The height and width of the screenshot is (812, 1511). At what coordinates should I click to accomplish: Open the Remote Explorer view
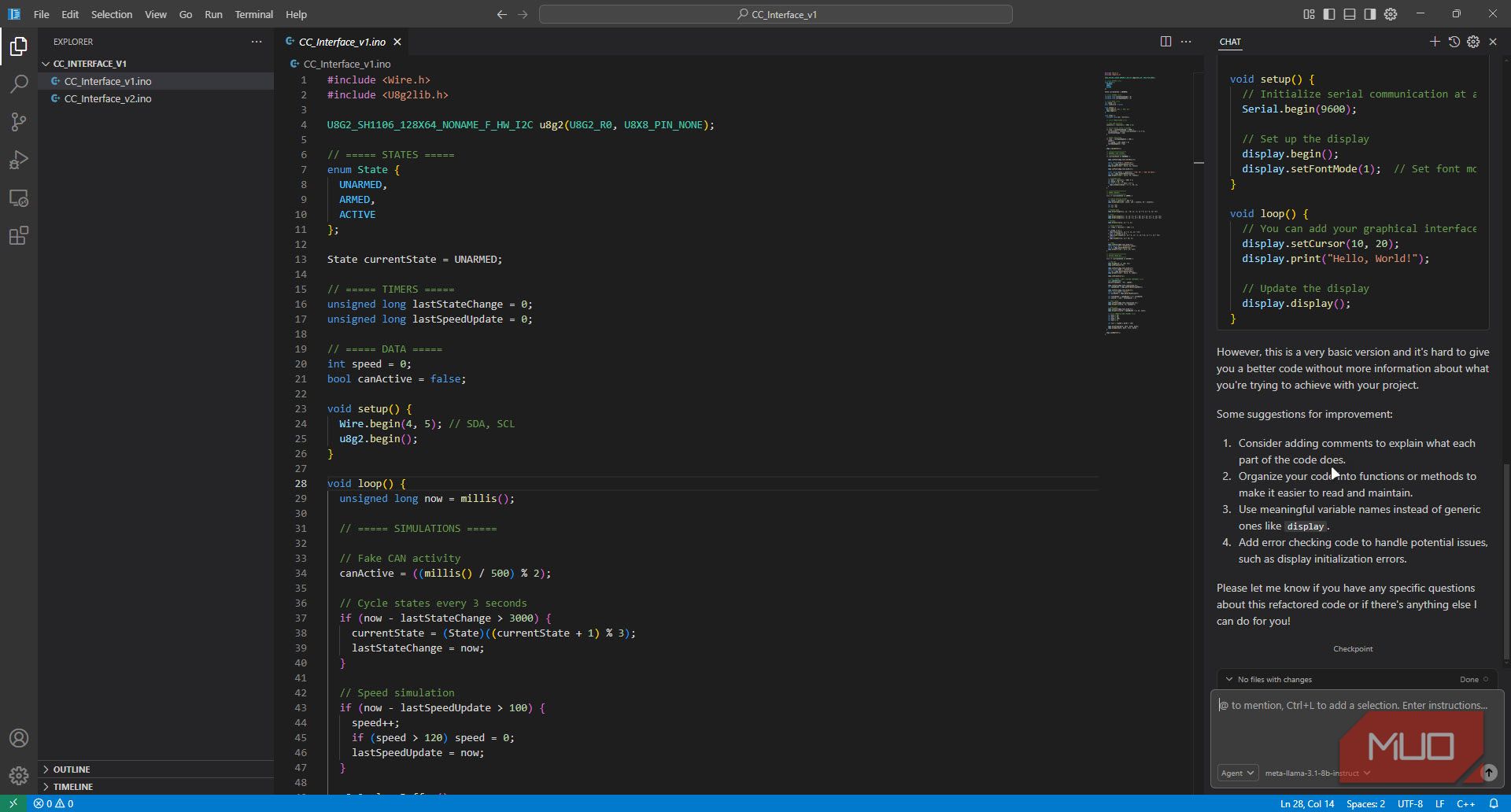19,198
